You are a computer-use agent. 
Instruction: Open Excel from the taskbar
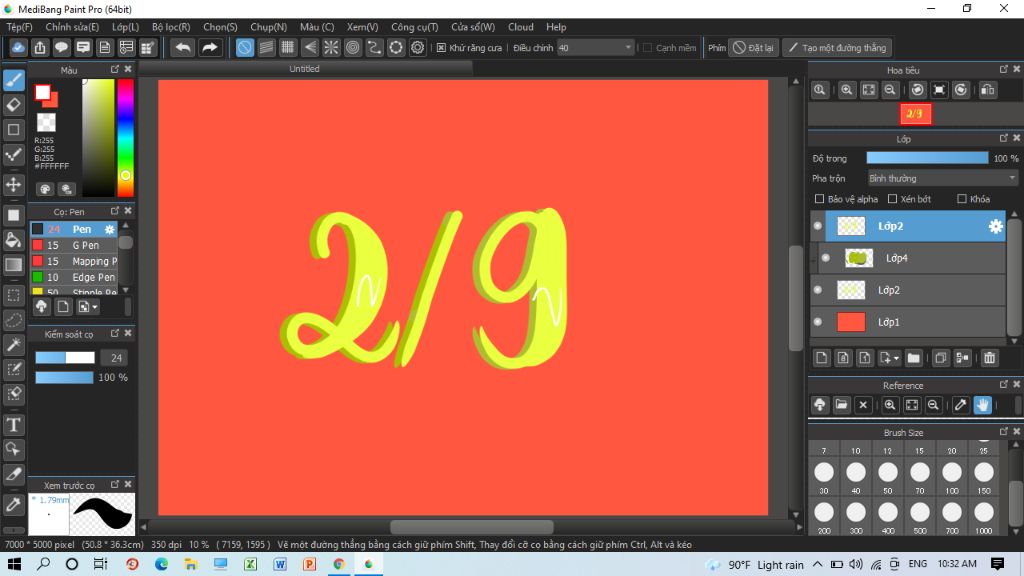(x=250, y=564)
